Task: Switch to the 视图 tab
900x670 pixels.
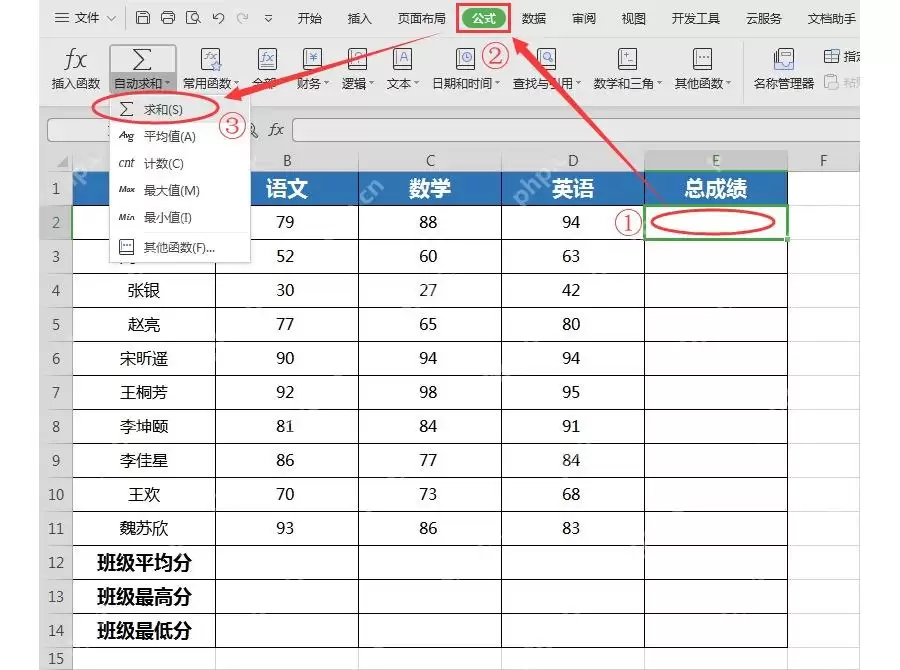Action: pyautogui.click(x=634, y=18)
